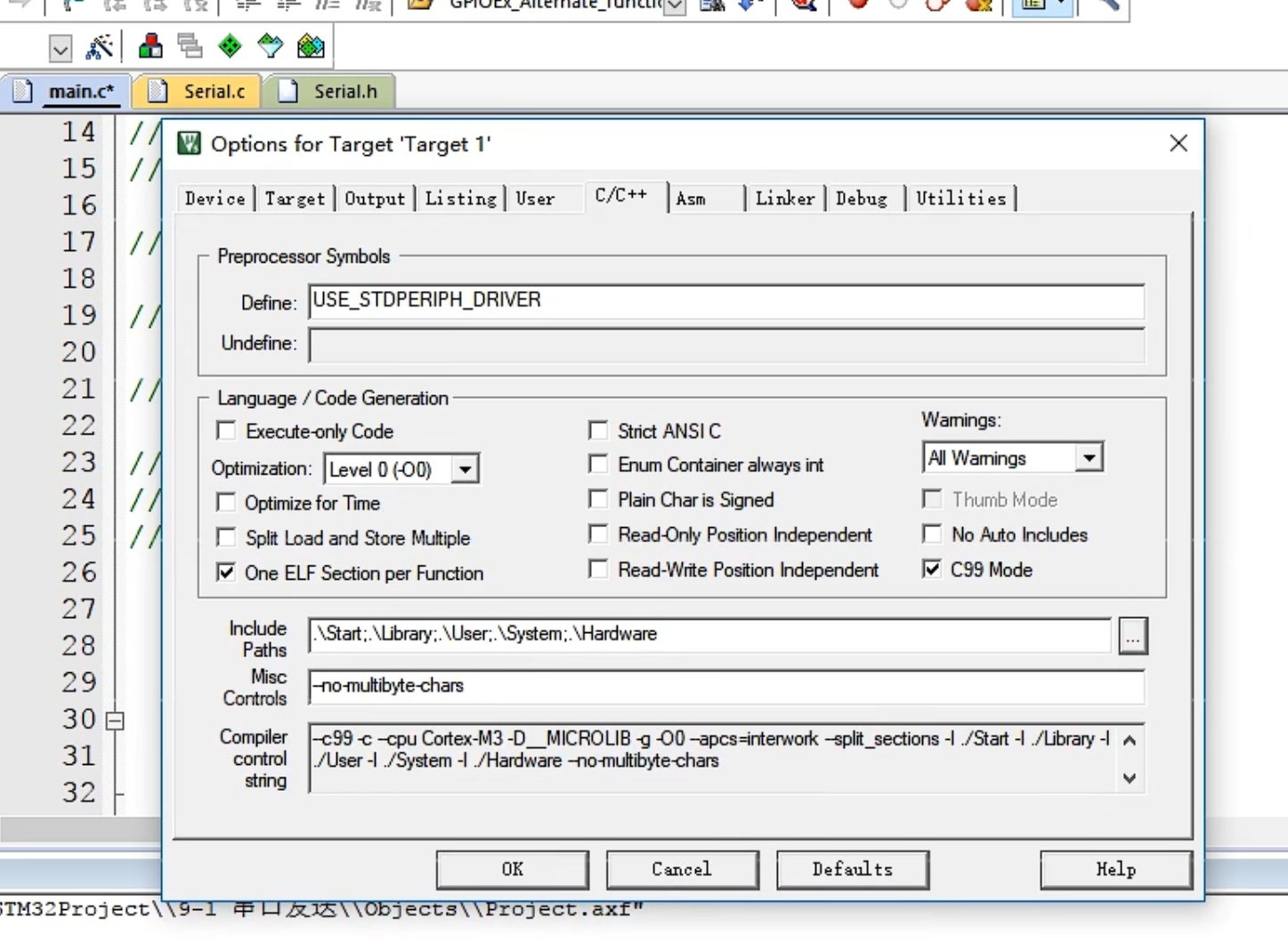
Task: Open Manage Run-Time Environment green diamond icon
Action: (x=230, y=46)
